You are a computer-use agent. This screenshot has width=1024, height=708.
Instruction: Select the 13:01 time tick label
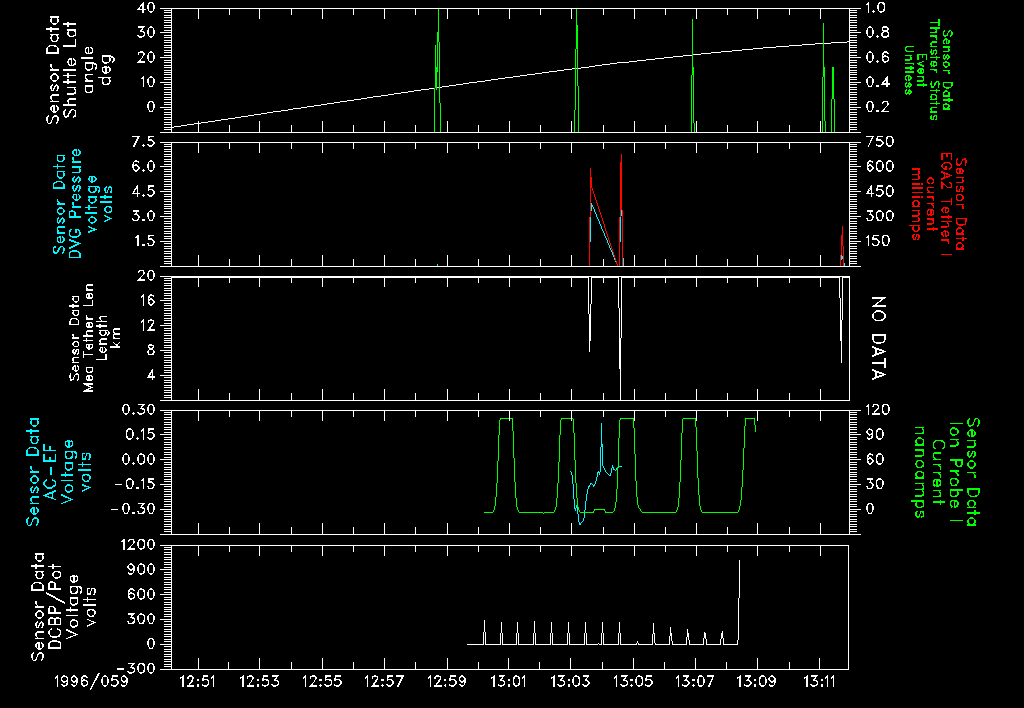509,681
